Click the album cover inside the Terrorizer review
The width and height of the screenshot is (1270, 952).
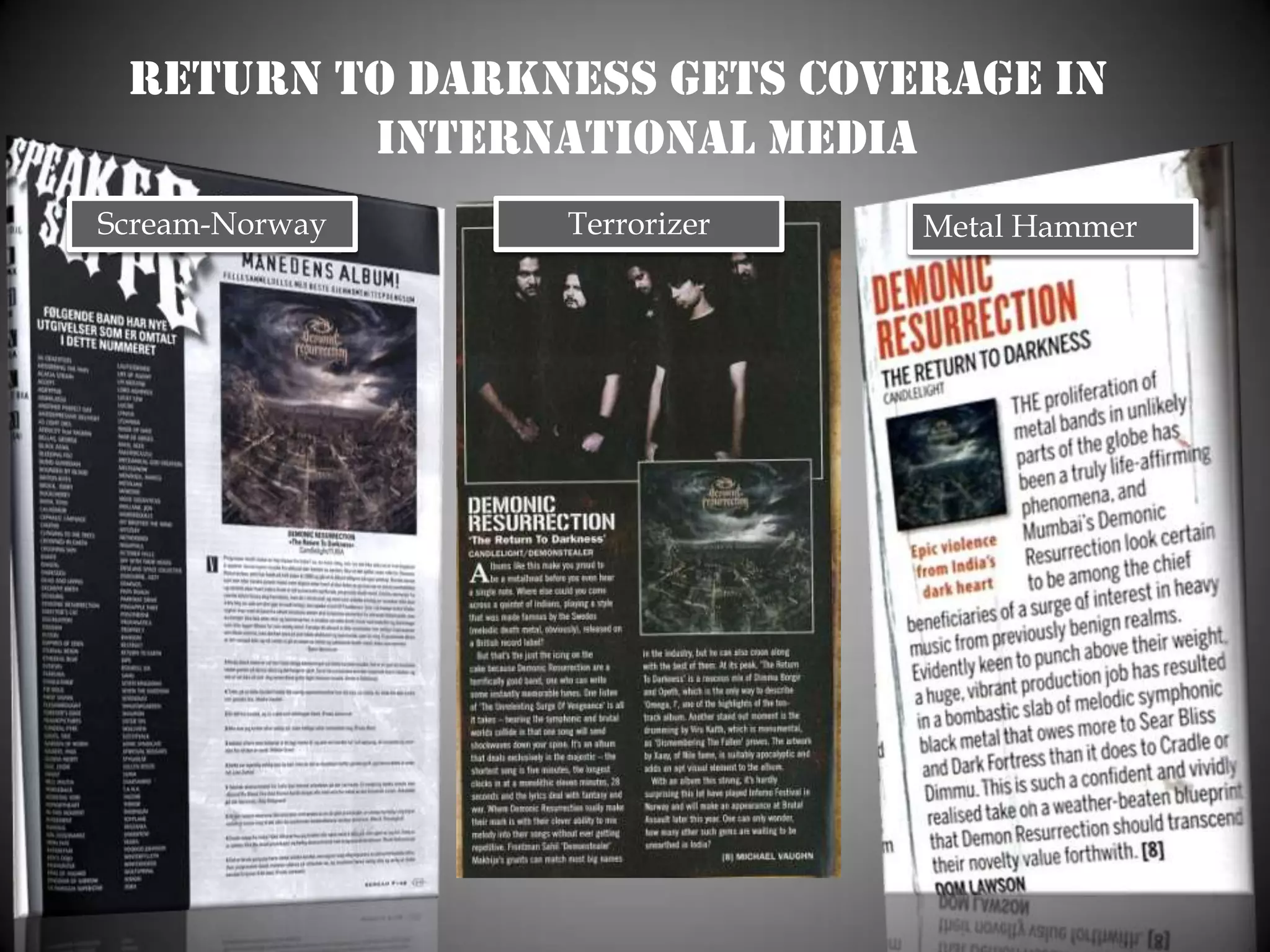(726, 547)
